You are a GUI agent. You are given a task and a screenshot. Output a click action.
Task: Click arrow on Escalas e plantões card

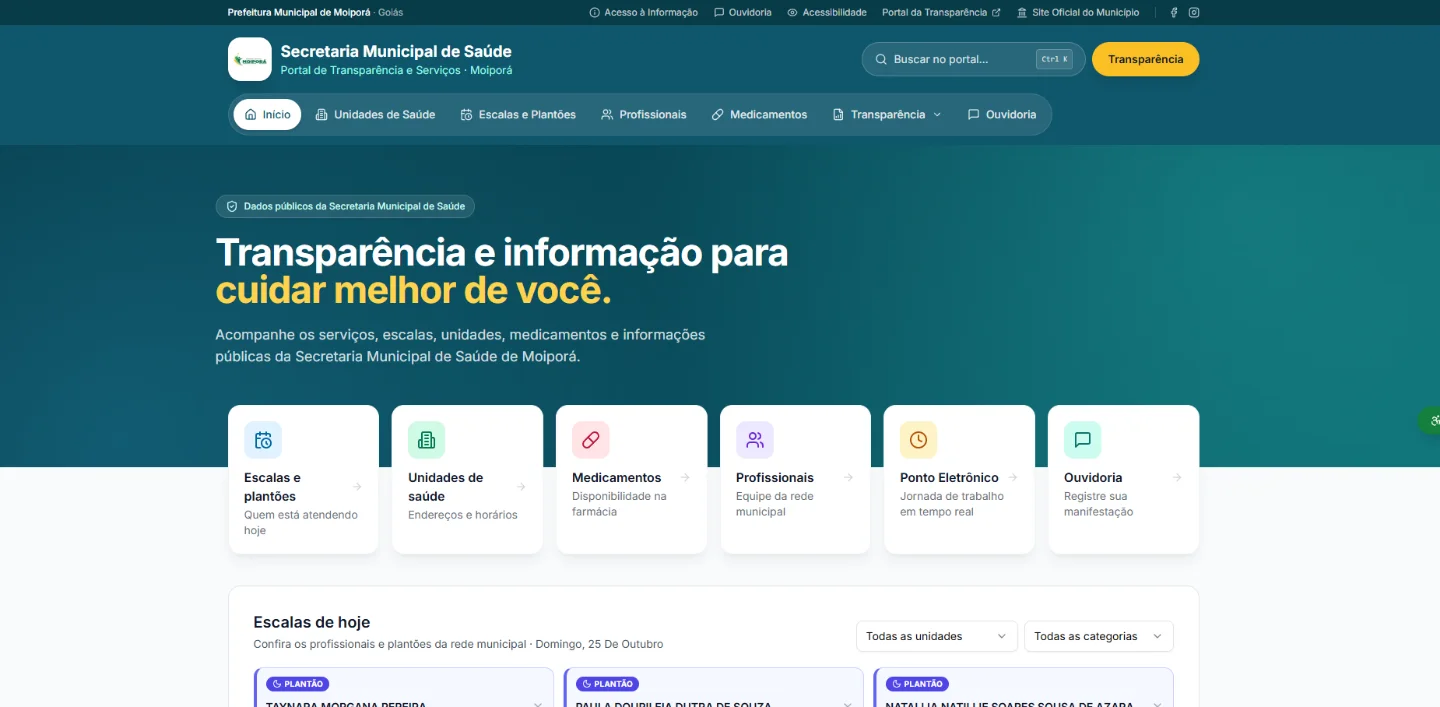[357, 487]
